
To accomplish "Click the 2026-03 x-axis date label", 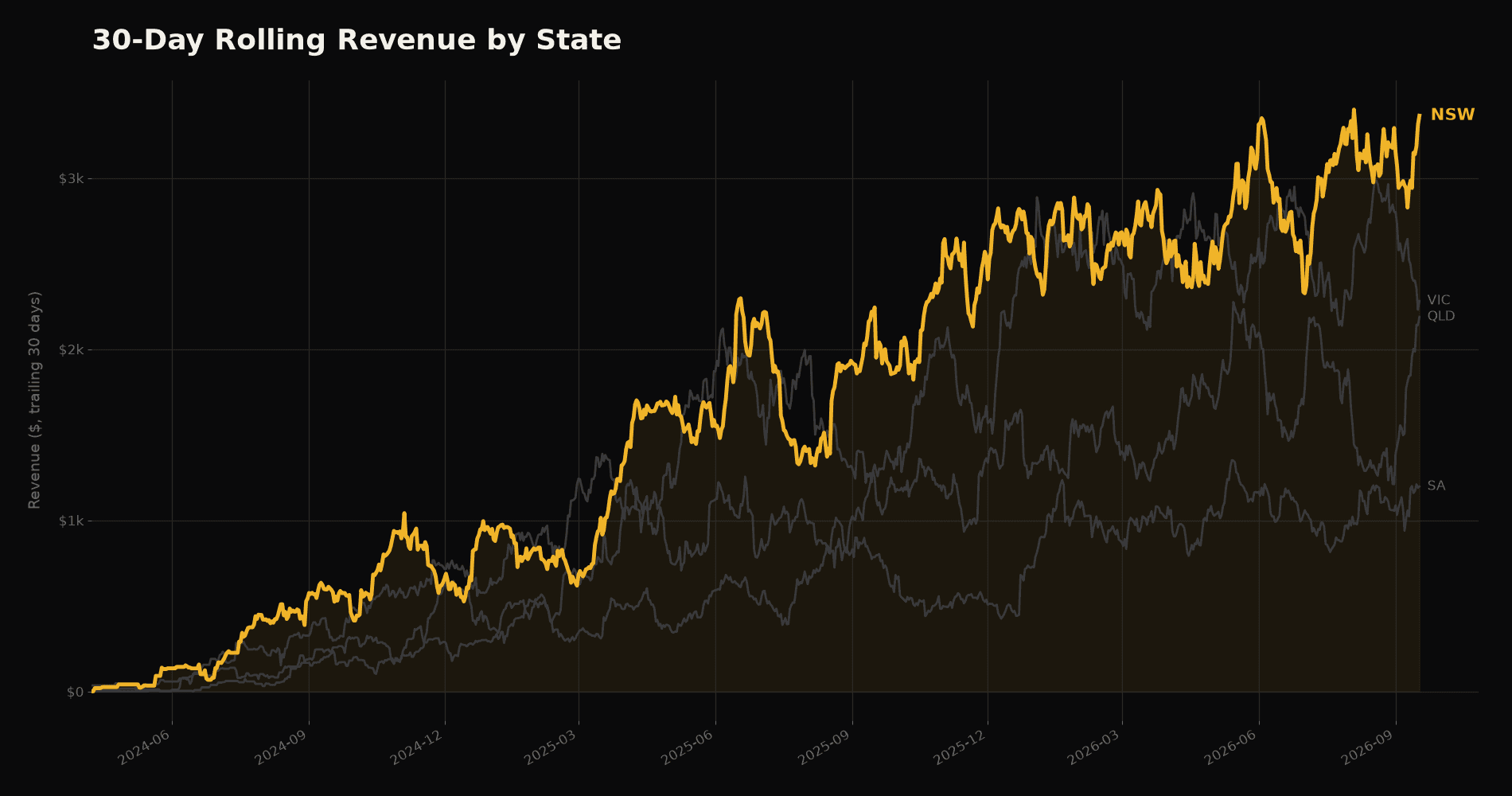I will [1095, 748].
